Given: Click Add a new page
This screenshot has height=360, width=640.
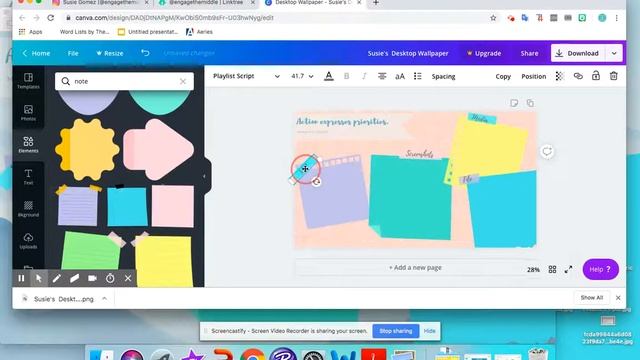Looking at the screenshot, I should pyautogui.click(x=415, y=268).
